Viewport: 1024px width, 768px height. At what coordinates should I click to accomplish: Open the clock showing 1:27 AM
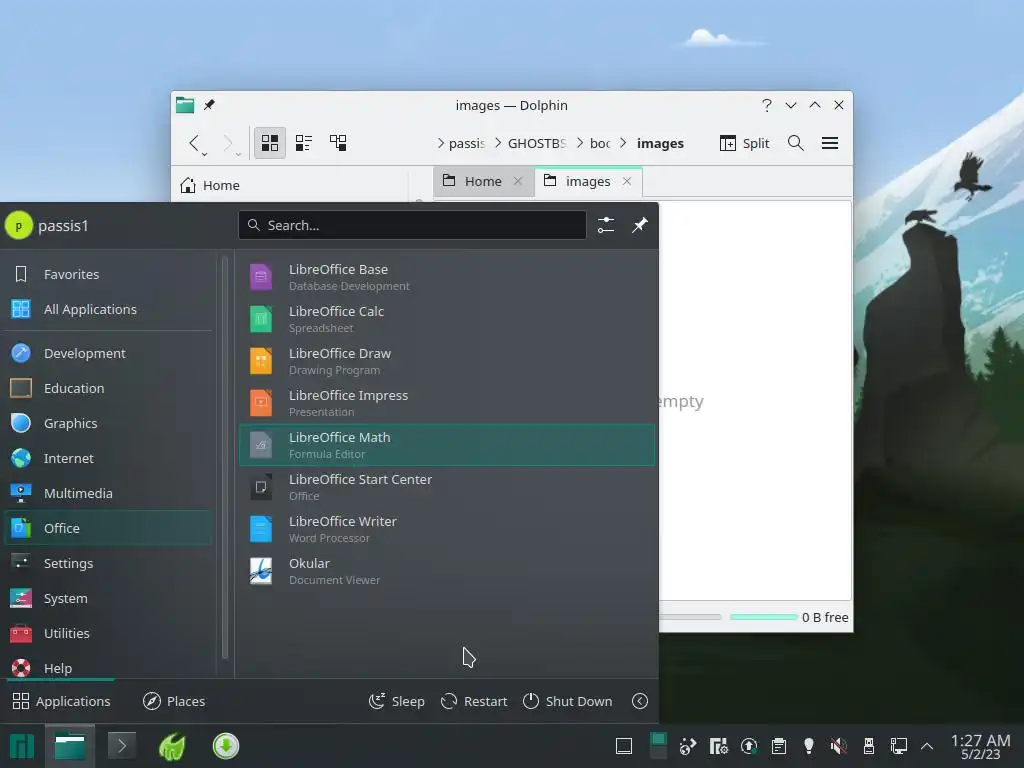[x=980, y=746]
